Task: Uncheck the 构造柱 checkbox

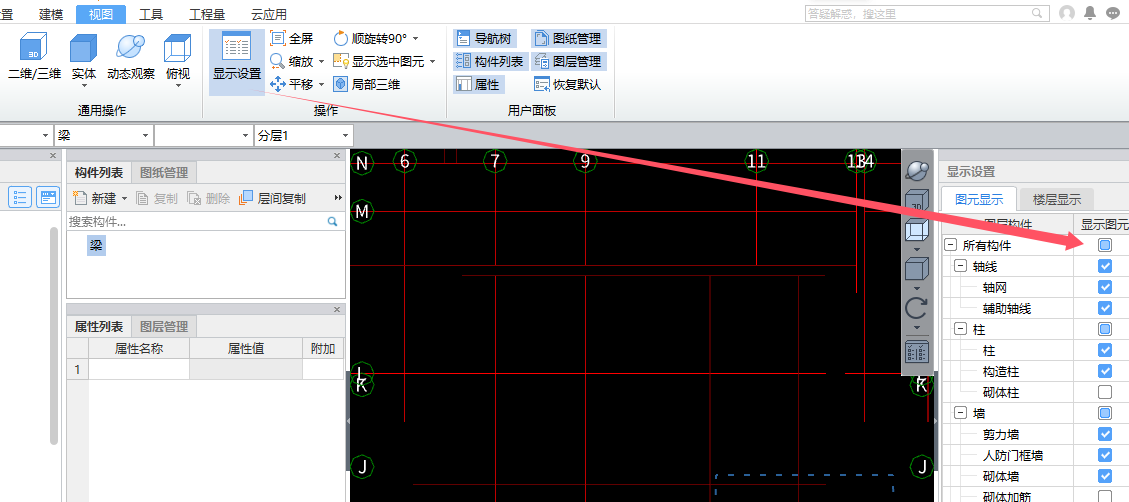Action: click(1105, 371)
